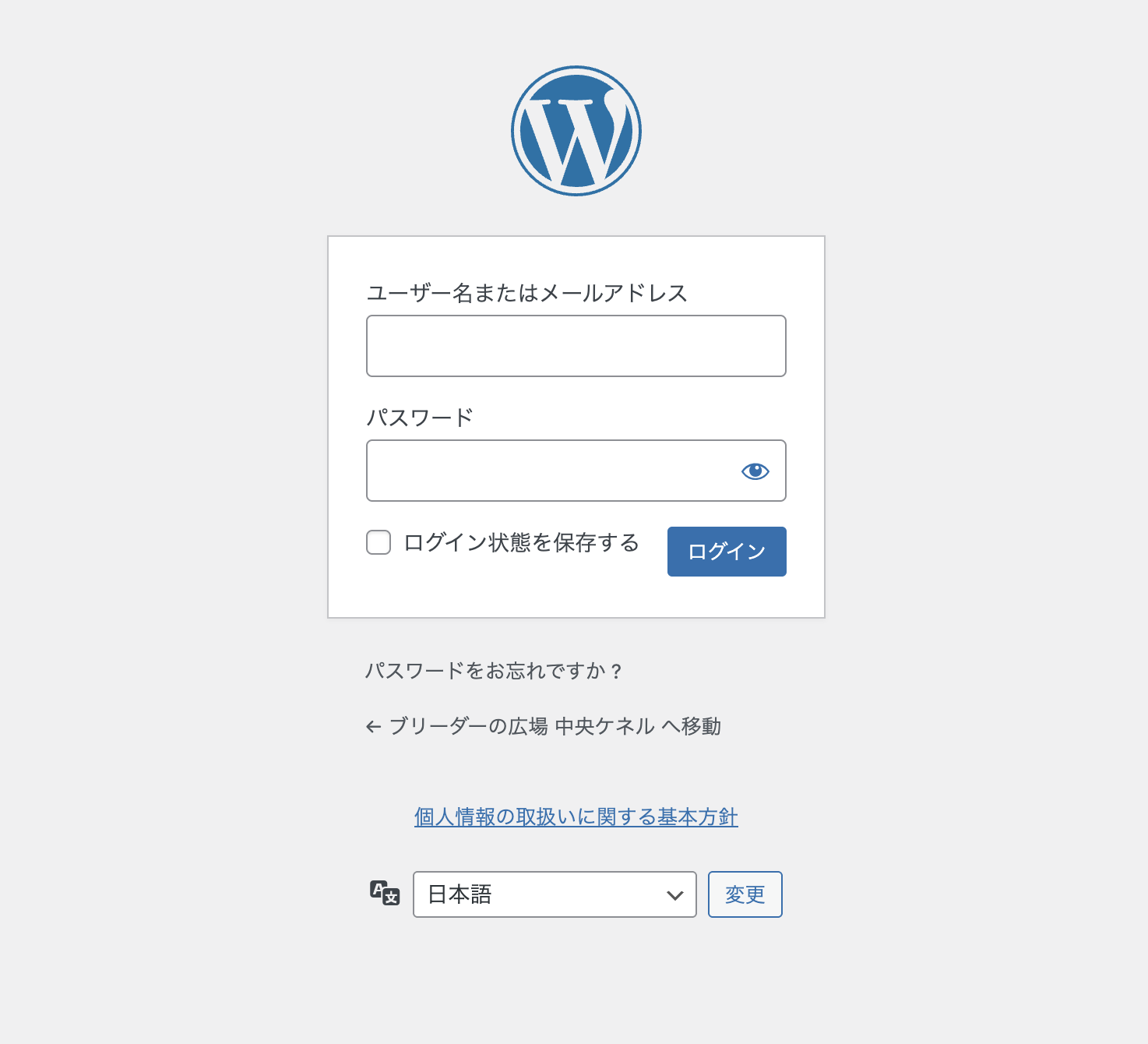Screen dimensions: 1148x1044
Task: Open the 日本語 language dropdown
Action: point(555,894)
